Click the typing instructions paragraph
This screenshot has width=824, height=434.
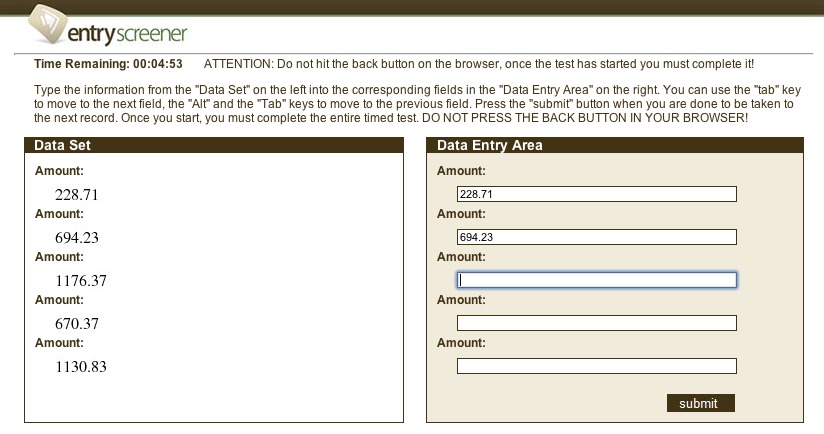(412, 104)
